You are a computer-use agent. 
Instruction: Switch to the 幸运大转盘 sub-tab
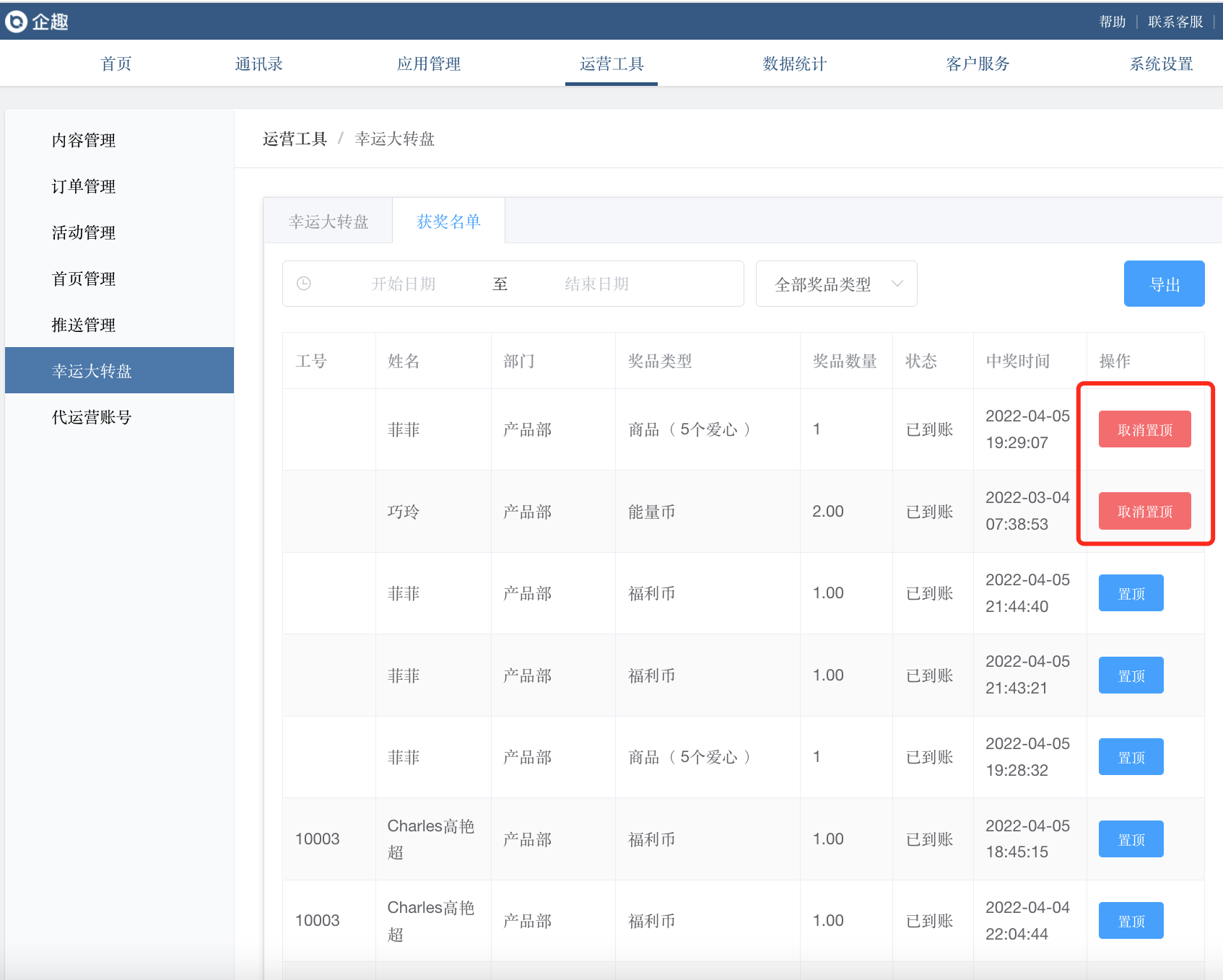pyautogui.click(x=328, y=222)
